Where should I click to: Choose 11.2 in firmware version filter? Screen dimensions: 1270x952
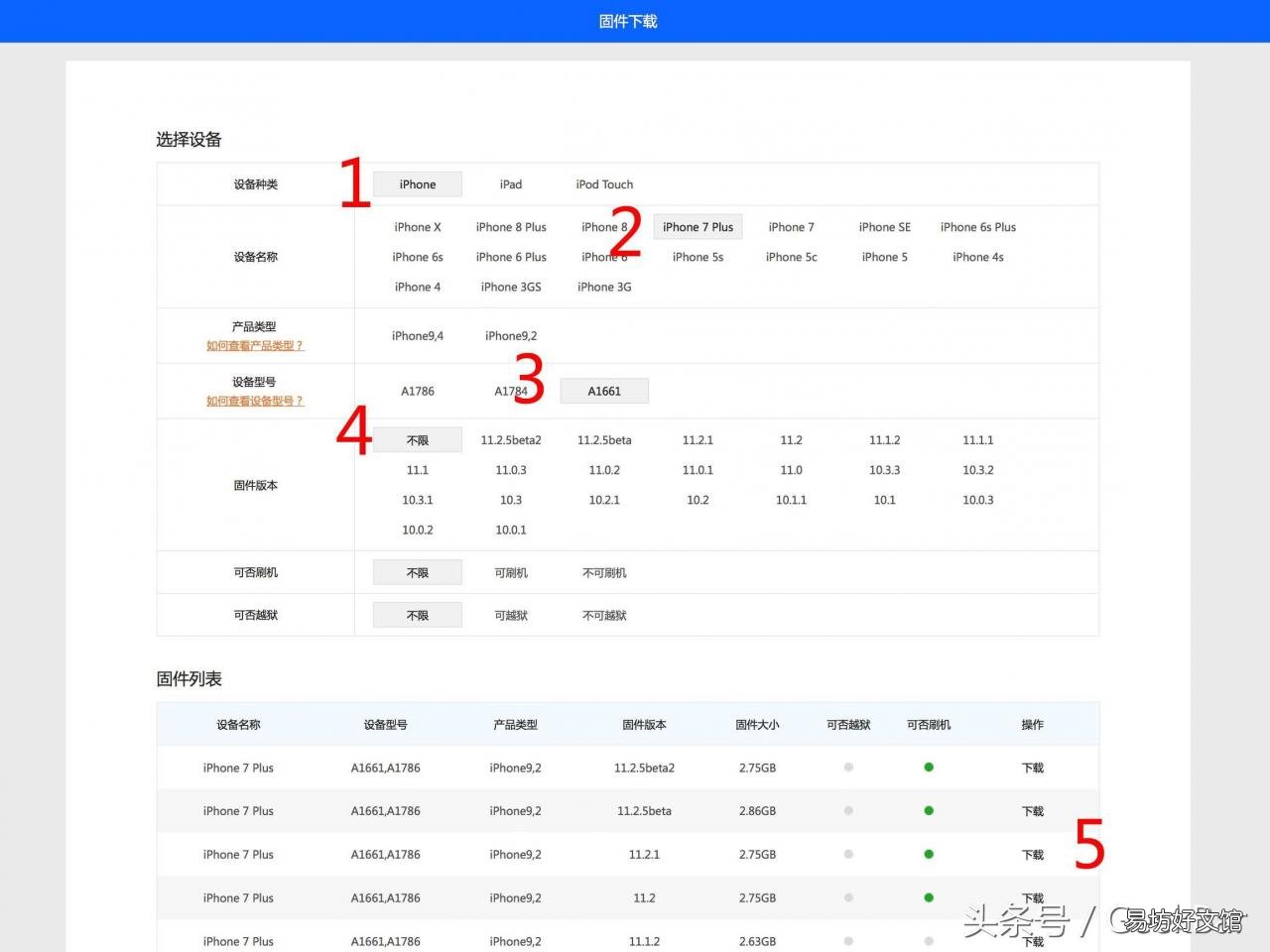tap(791, 440)
